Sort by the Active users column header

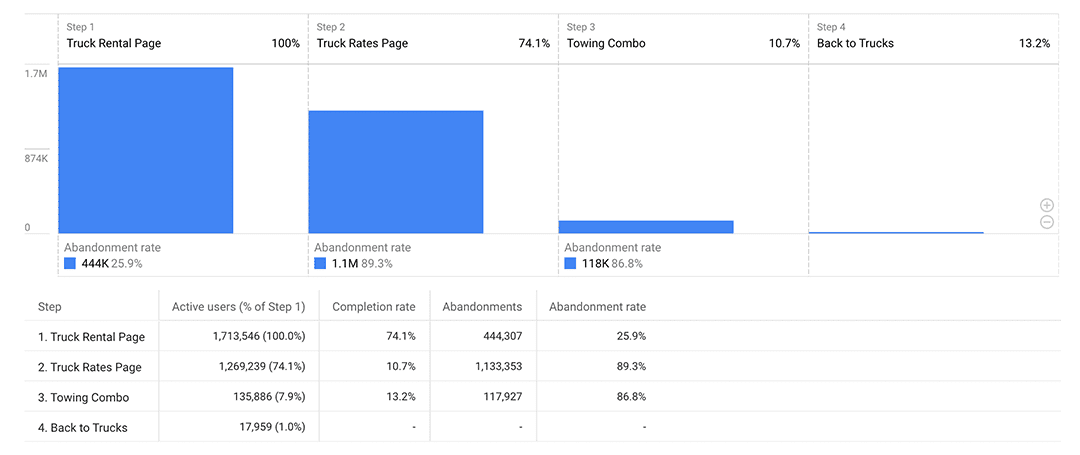click(x=238, y=307)
